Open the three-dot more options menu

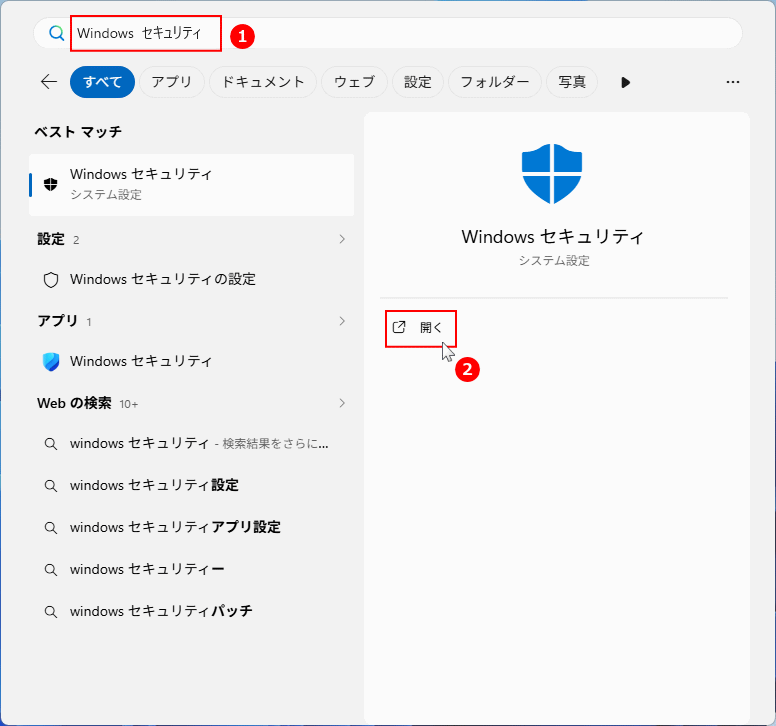tap(733, 82)
